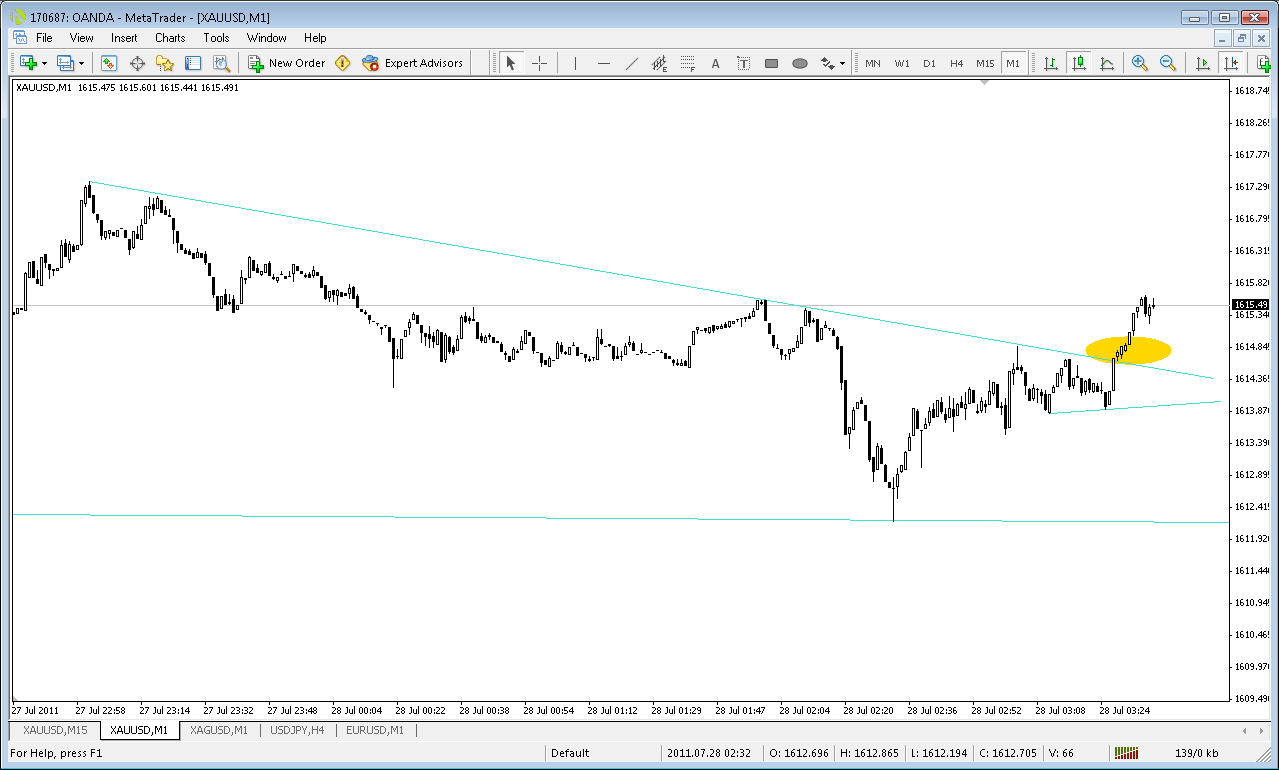Open the Market Watch window icon
The image size is (1279, 770).
pos(109,63)
